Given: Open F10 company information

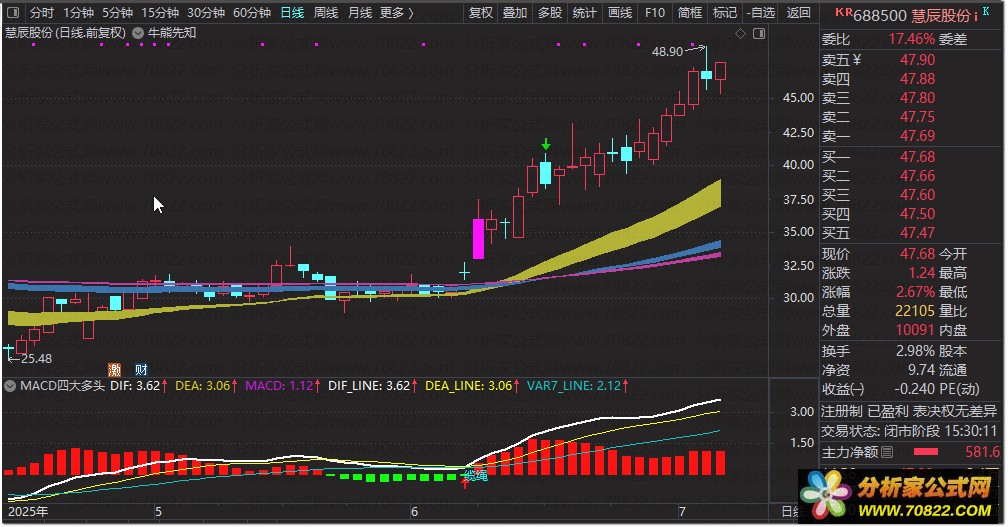Looking at the screenshot, I should [x=654, y=12].
